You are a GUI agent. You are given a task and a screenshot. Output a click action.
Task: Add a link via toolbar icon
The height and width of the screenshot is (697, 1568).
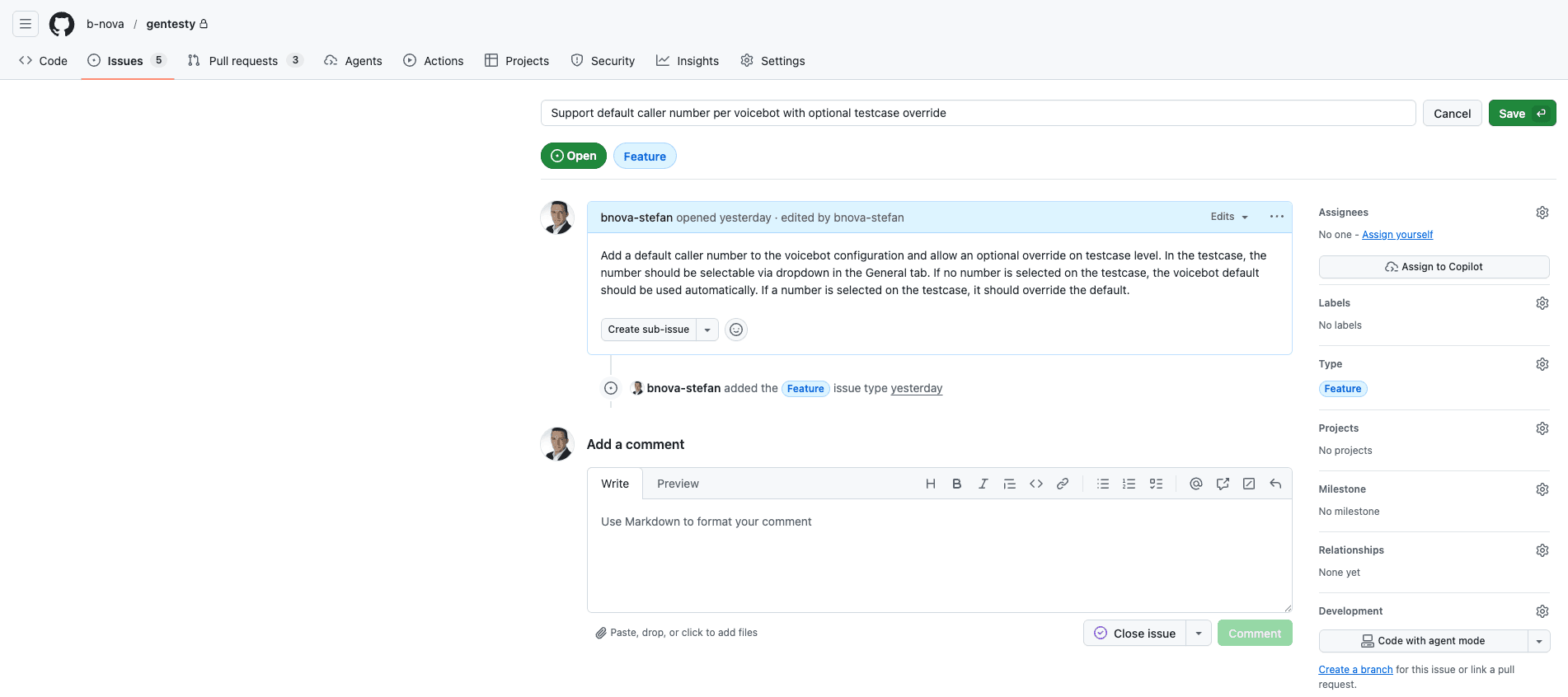point(1063,484)
